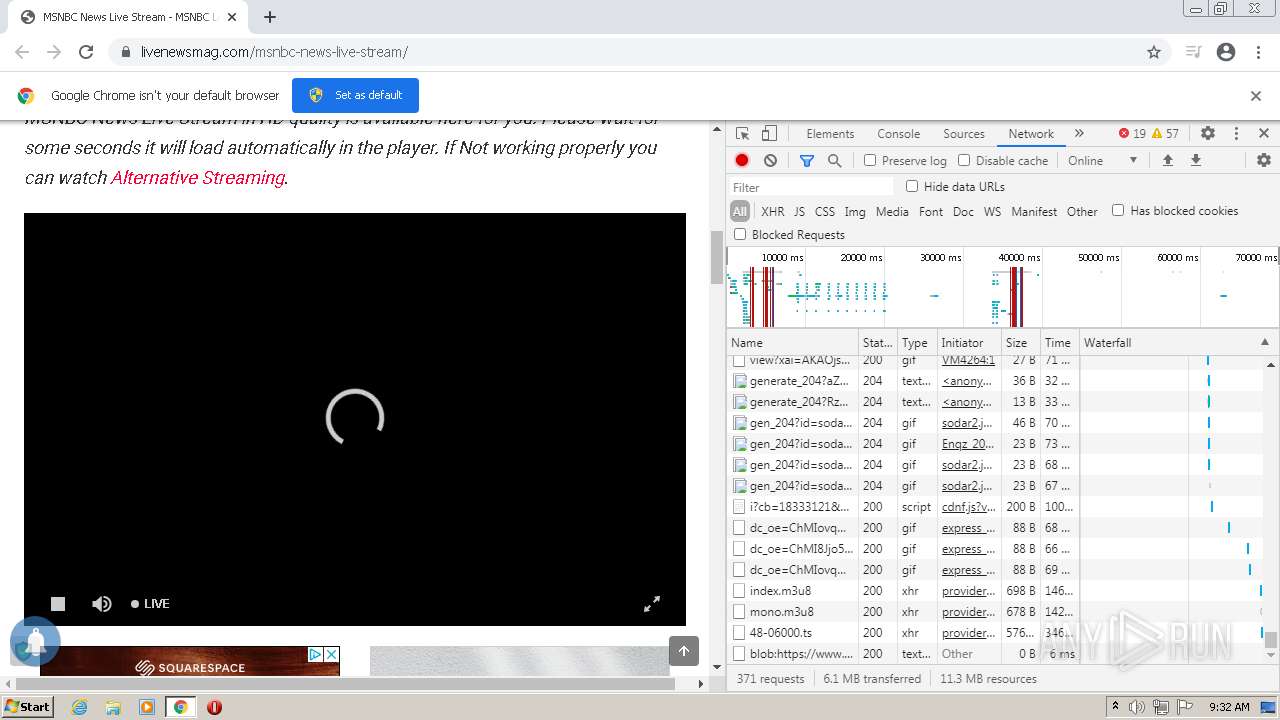Switch to the Console tab
1280x720 pixels.
(x=898, y=133)
